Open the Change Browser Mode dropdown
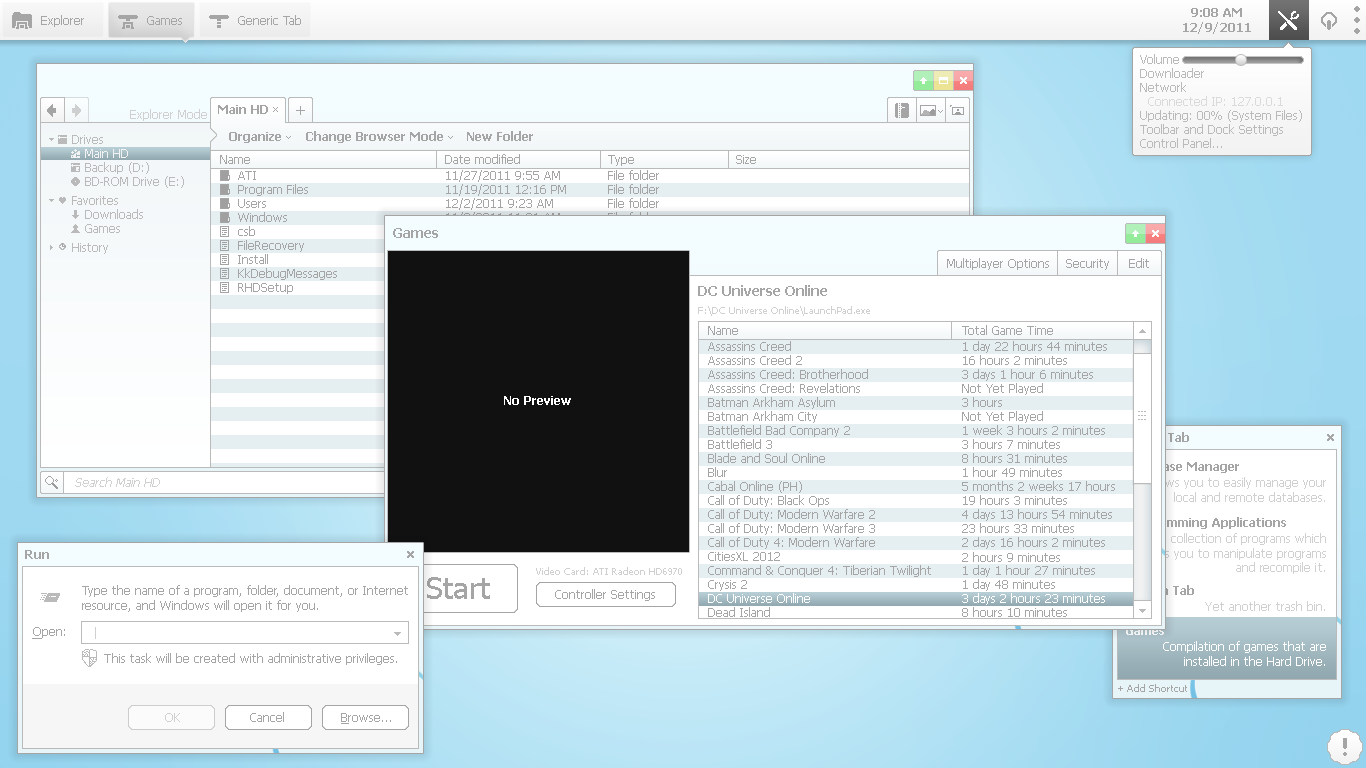This screenshot has height=768, width=1366. coord(379,137)
